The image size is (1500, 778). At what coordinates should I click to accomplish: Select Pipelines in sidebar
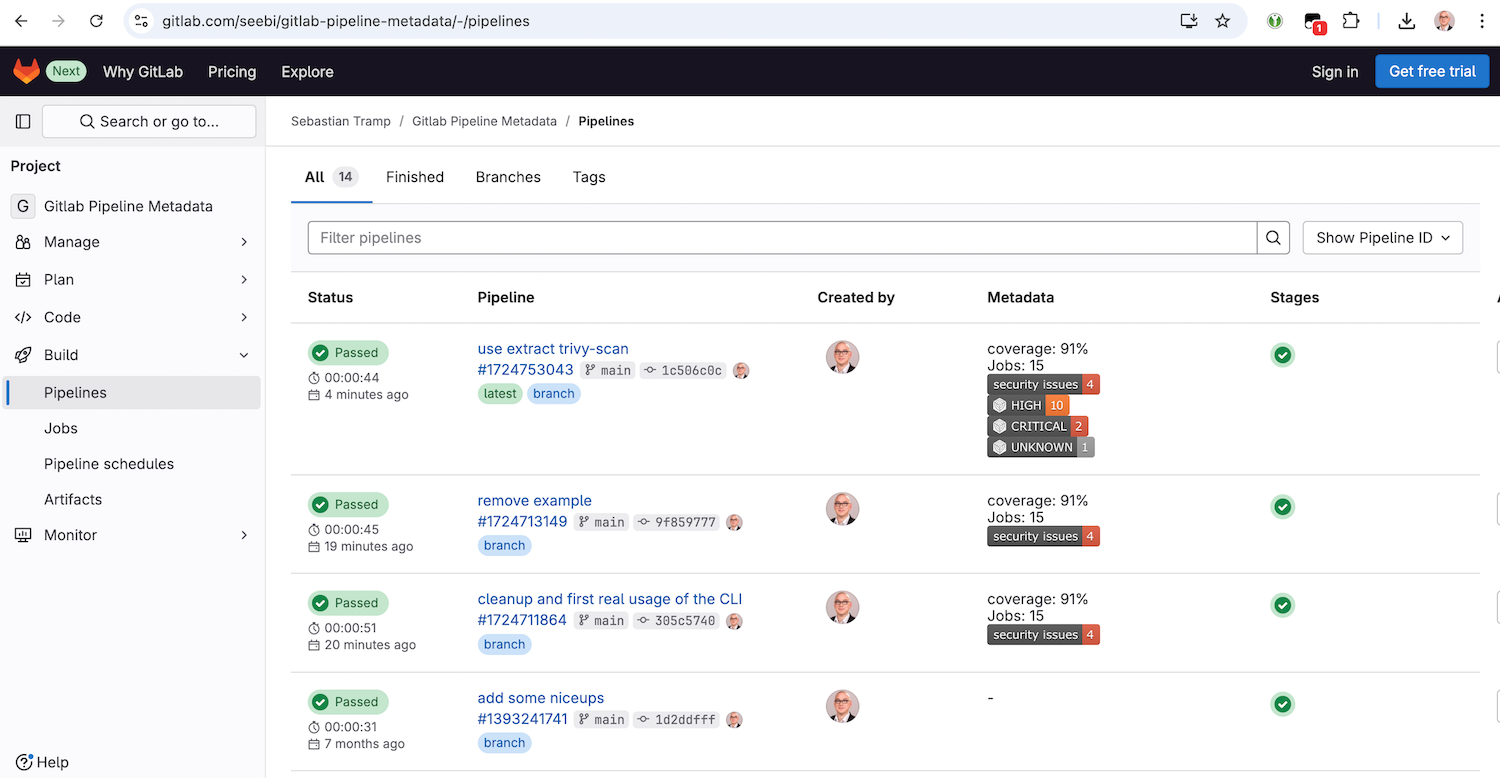point(130,393)
